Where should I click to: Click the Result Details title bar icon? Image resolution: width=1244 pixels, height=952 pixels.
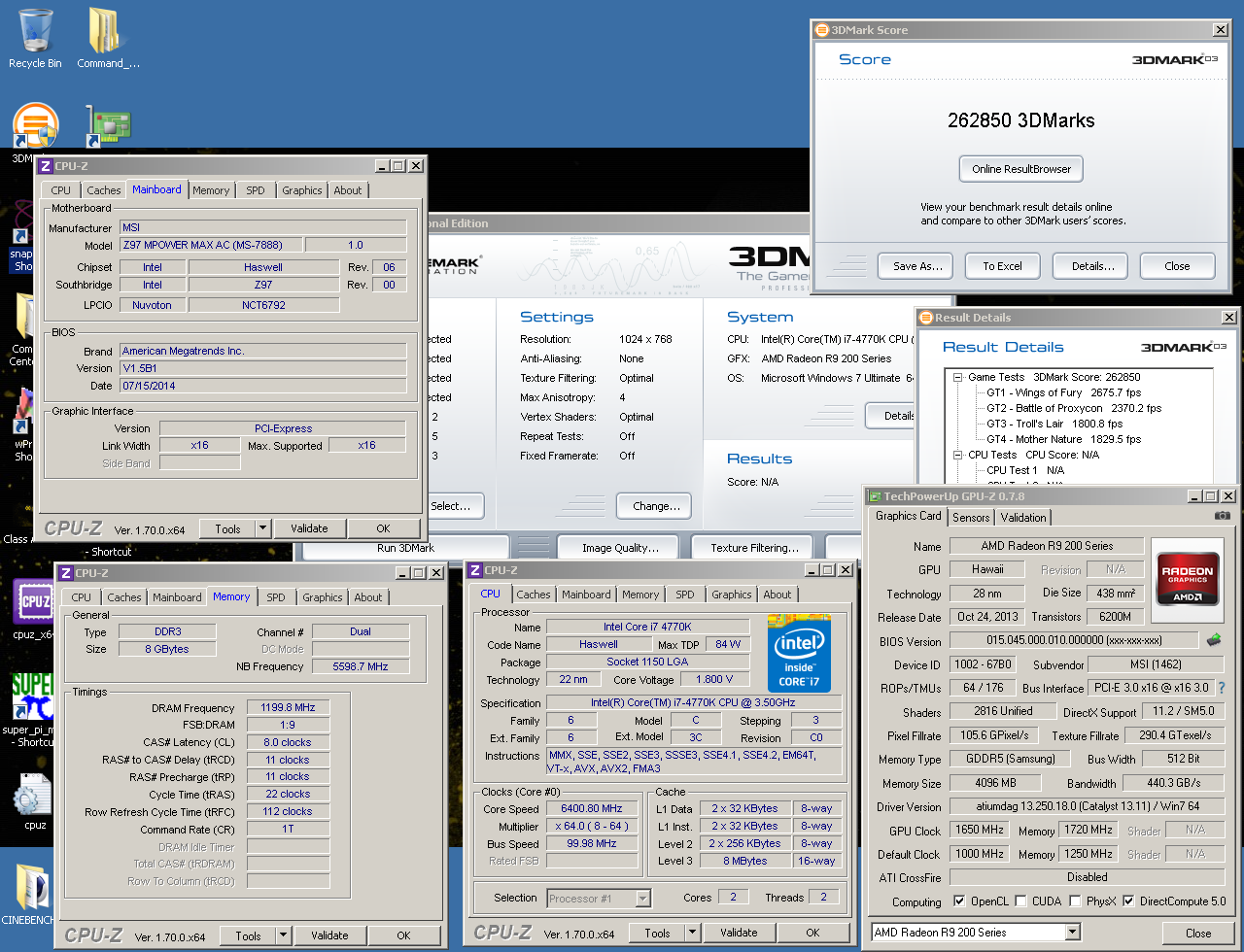(x=925, y=318)
